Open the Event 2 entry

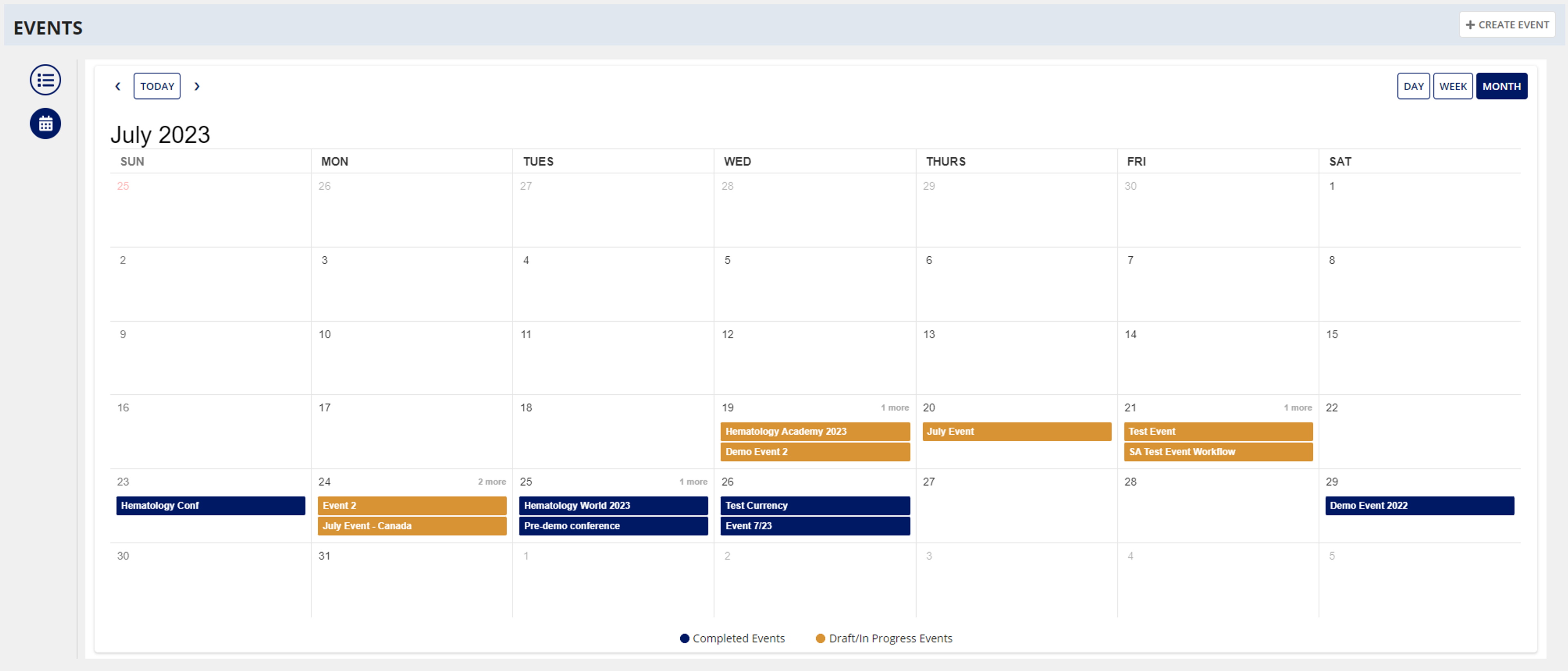tap(412, 506)
